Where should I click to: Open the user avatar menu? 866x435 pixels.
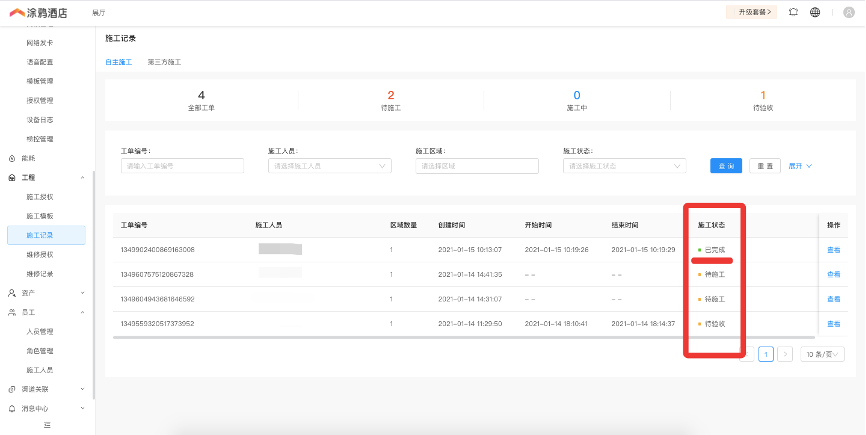tap(849, 12)
